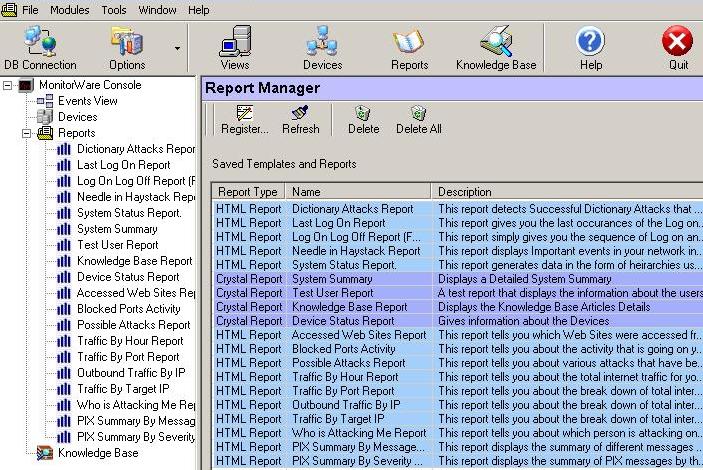Select Log On Log Off Report tree item
The width and height of the screenshot is (703, 470).
[x=136, y=181]
